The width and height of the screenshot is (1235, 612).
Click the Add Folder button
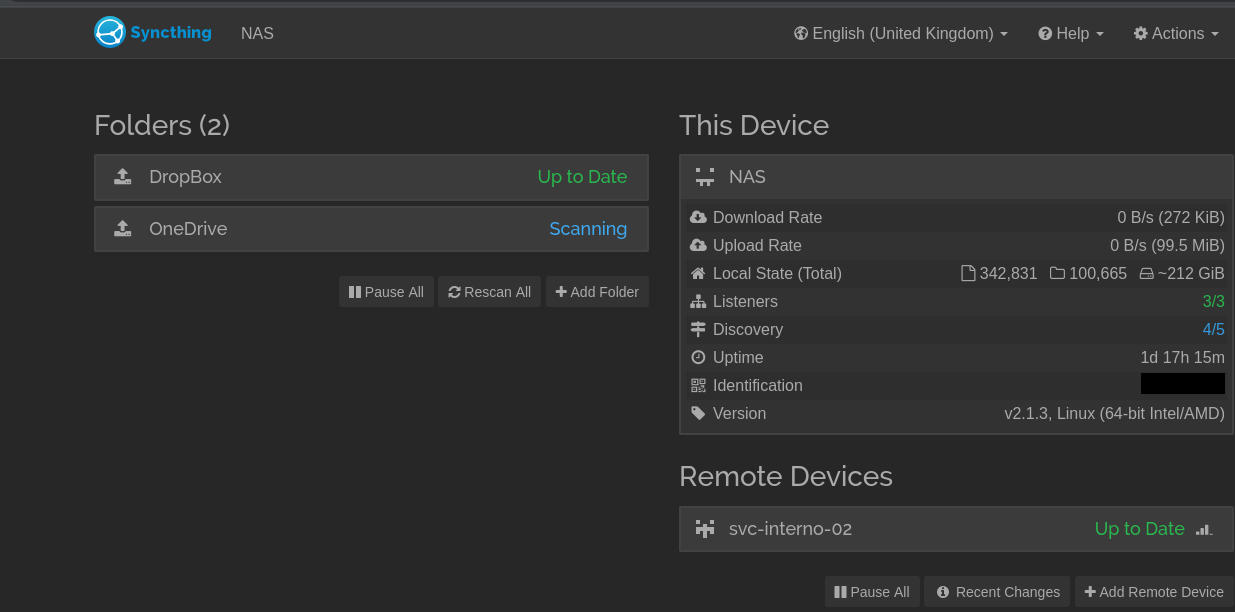click(597, 292)
